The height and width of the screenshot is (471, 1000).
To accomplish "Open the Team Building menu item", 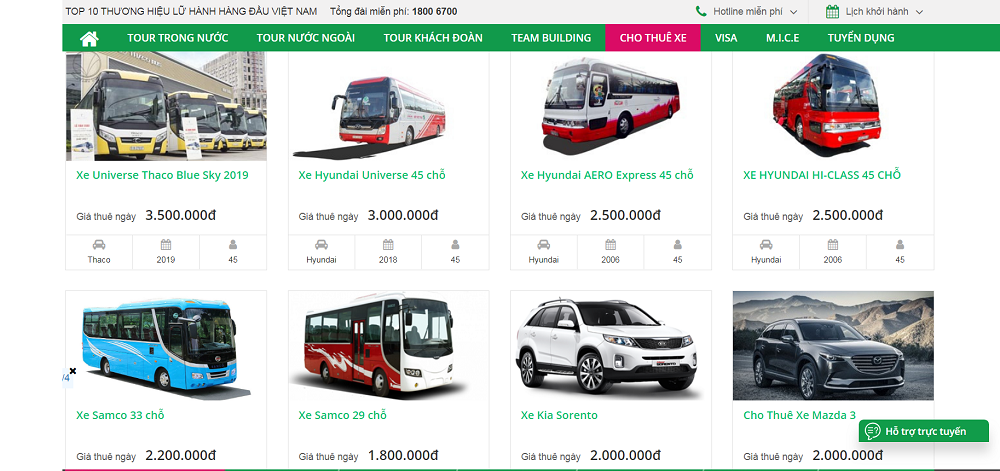I will pos(551,38).
